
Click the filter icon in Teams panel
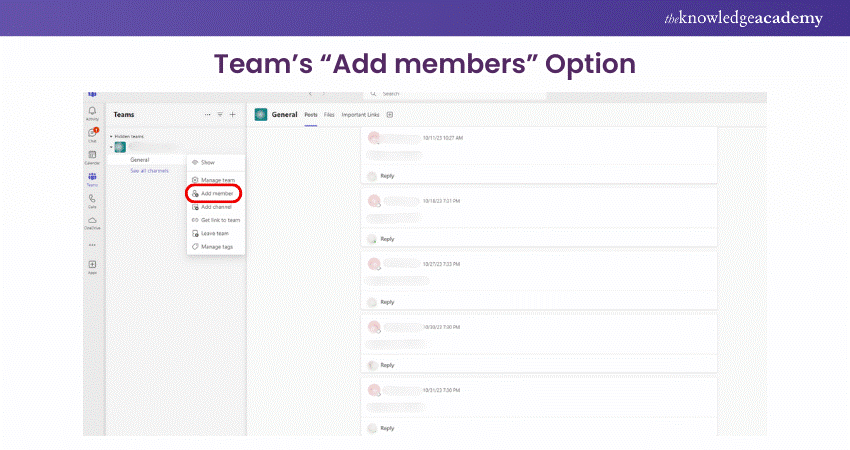point(220,115)
